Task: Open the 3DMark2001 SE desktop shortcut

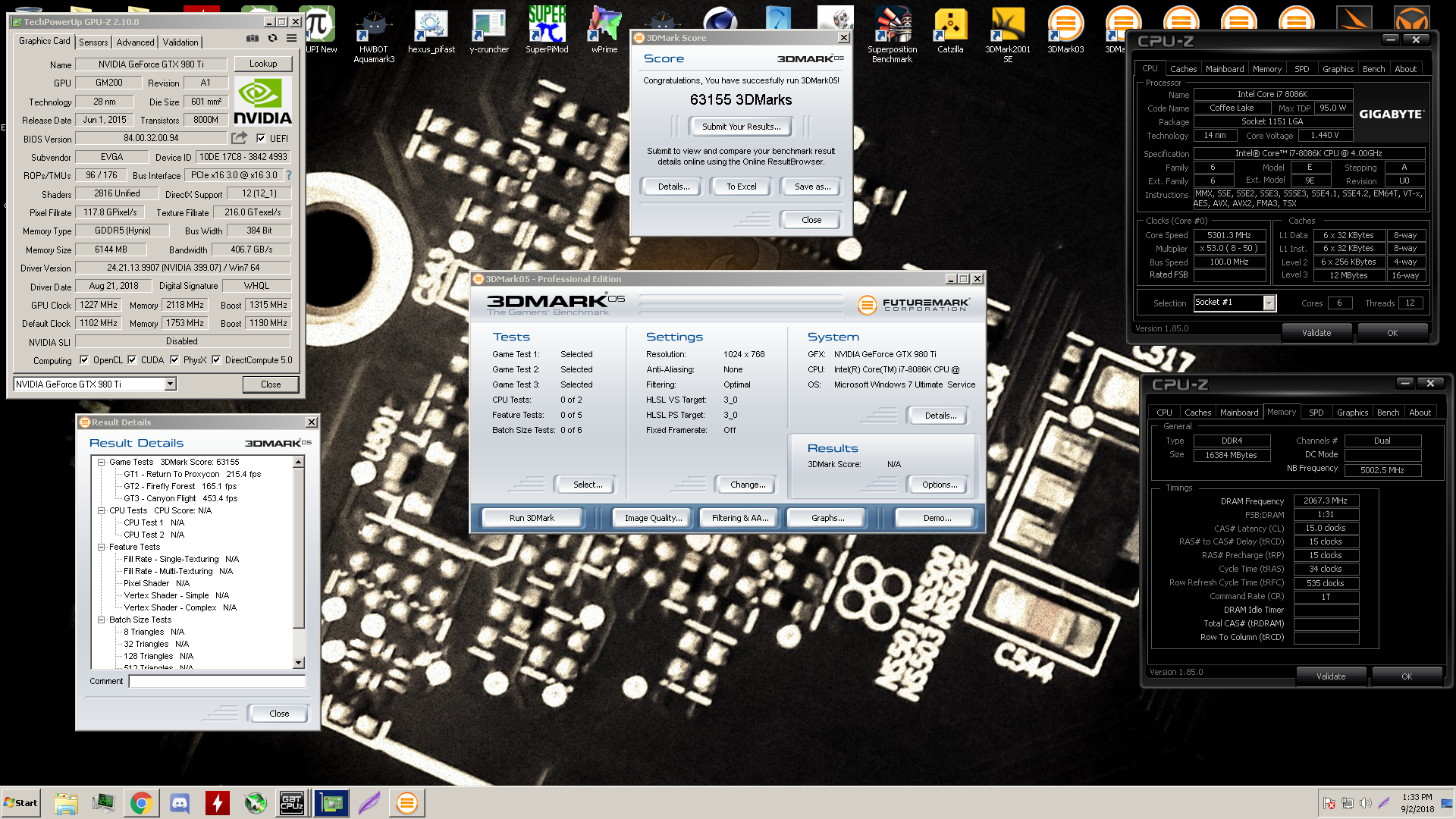Action: coord(1008,34)
